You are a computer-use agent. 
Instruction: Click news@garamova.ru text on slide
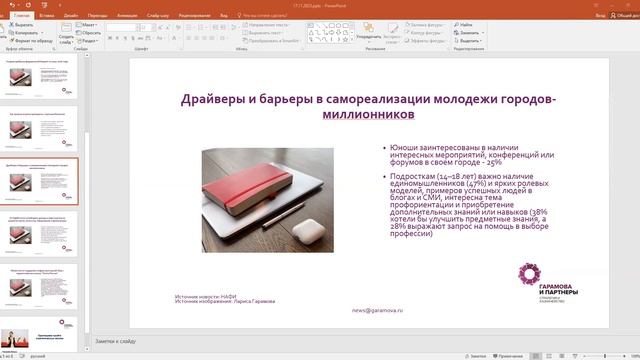point(377,310)
